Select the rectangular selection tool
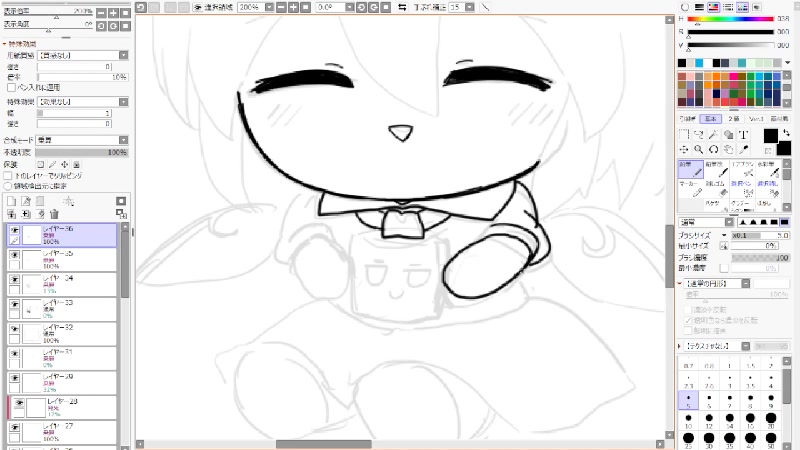Viewport: 800px width, 450px height. (x=683, y=133)
